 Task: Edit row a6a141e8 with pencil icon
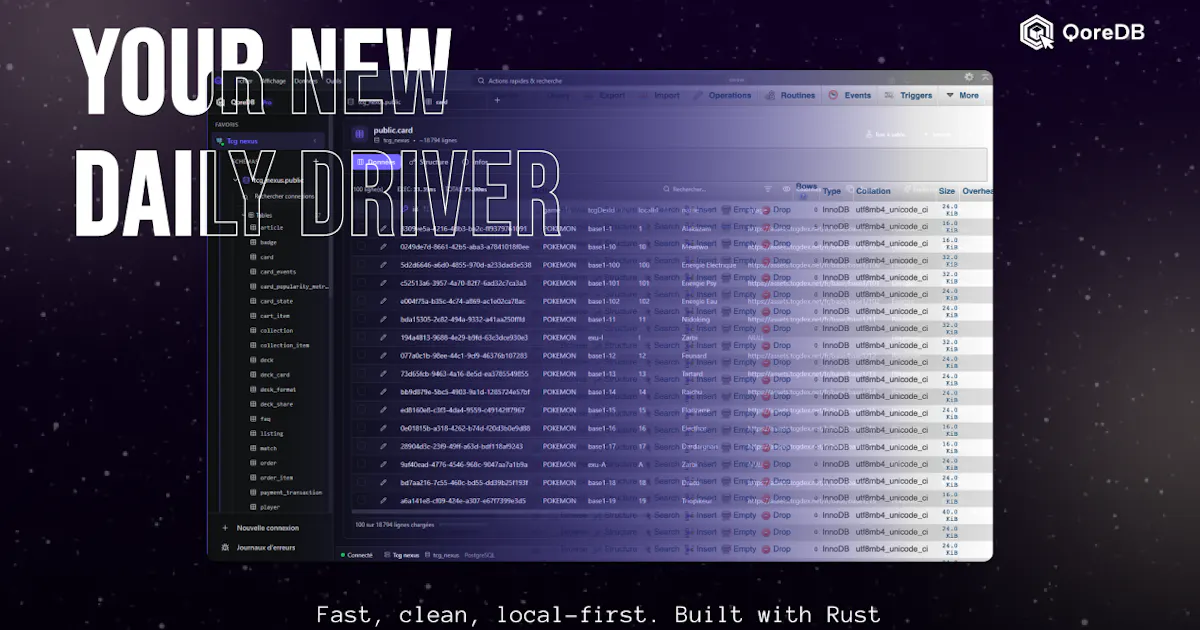[383, 500]
